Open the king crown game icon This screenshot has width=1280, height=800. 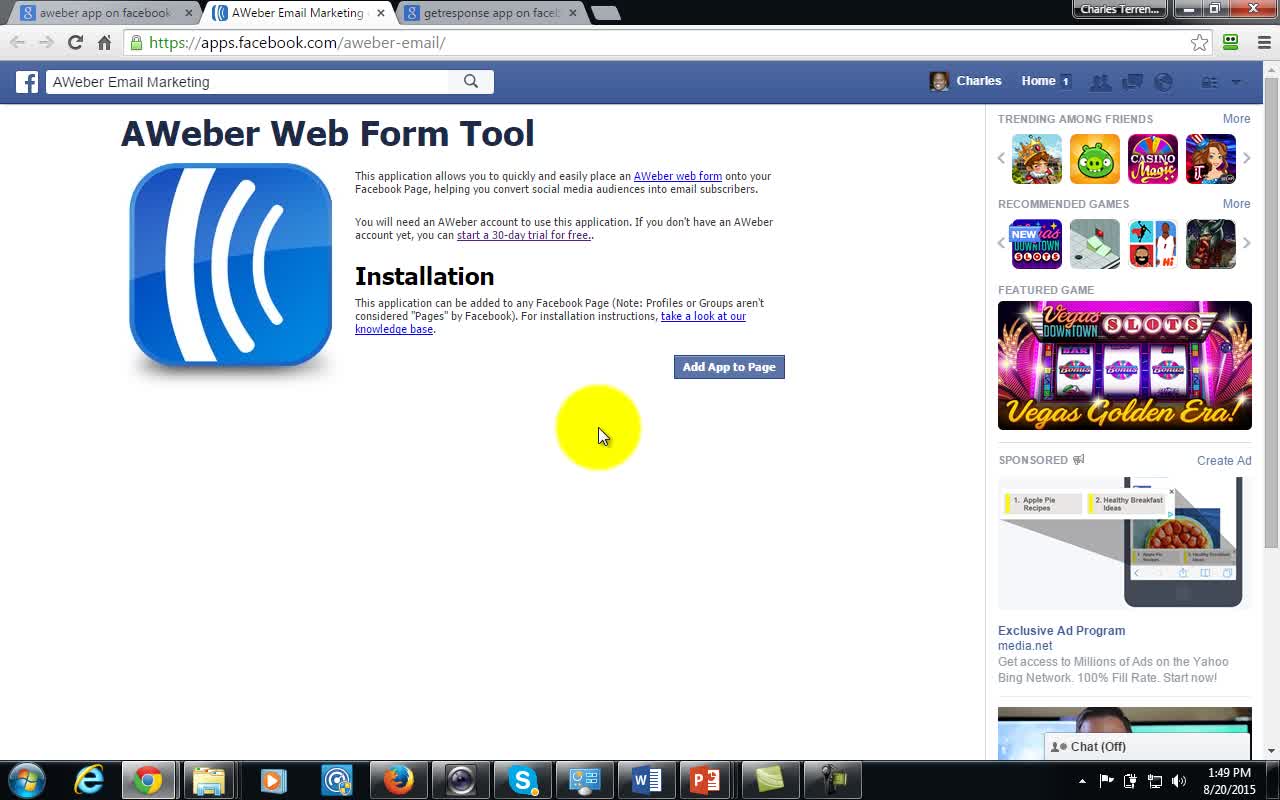[1037, 159]
